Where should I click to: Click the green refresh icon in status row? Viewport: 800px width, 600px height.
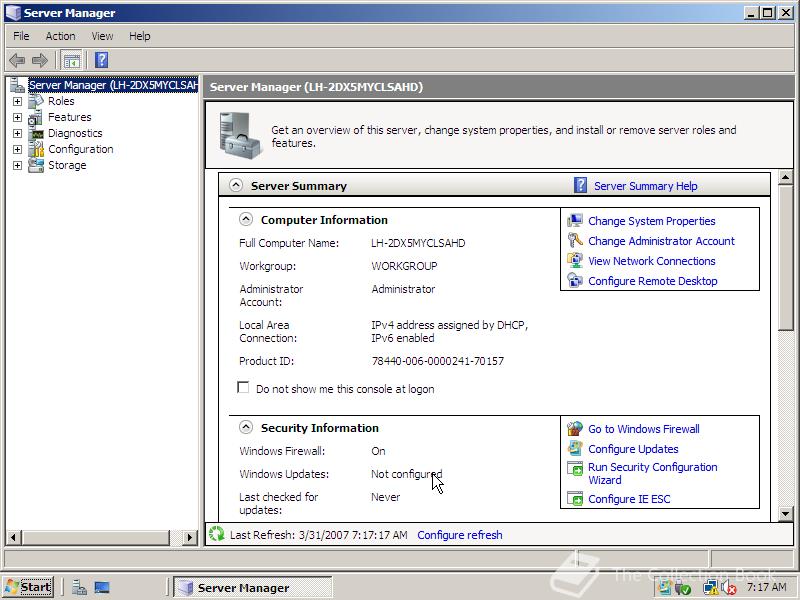pos(217,534)
